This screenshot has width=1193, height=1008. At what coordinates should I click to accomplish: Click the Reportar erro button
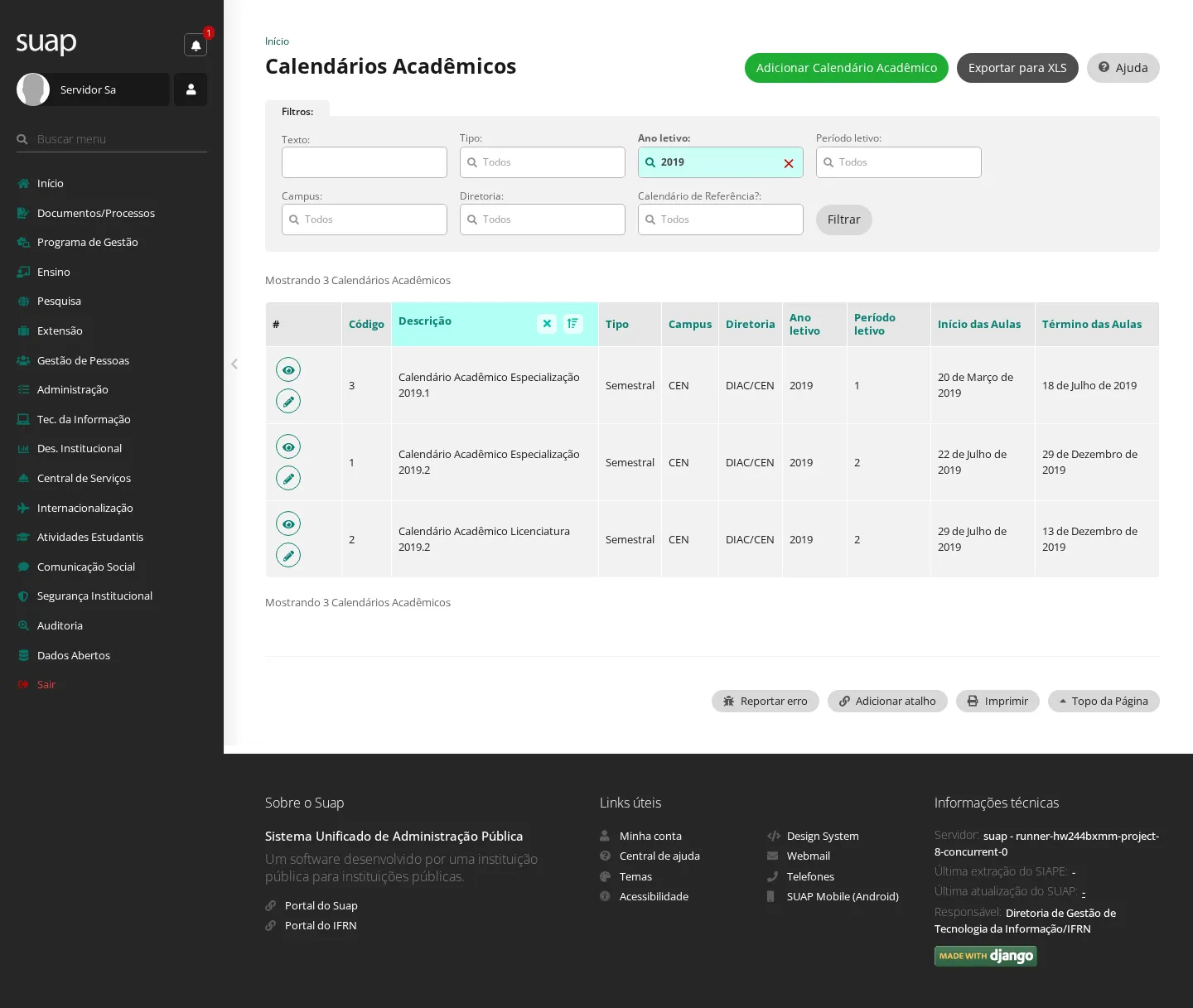coord(766,701)
